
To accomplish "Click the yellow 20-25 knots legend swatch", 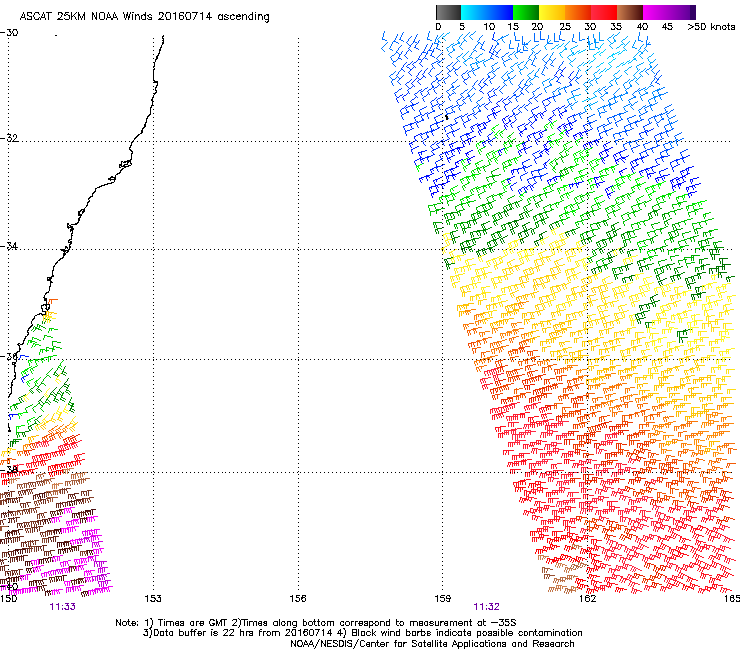I will [x=552, y=12].
